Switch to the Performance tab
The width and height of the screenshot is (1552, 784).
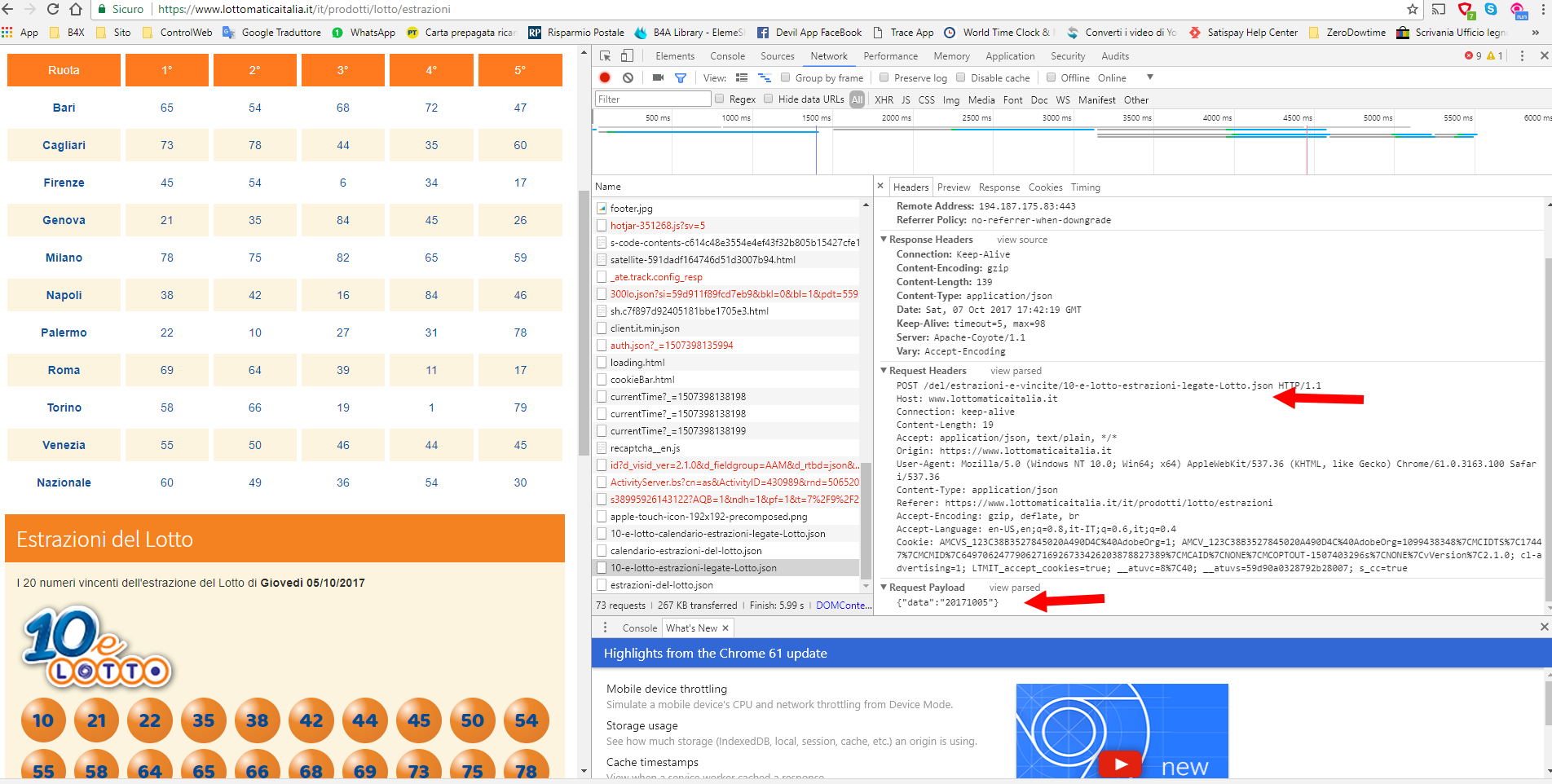point(890,56)
